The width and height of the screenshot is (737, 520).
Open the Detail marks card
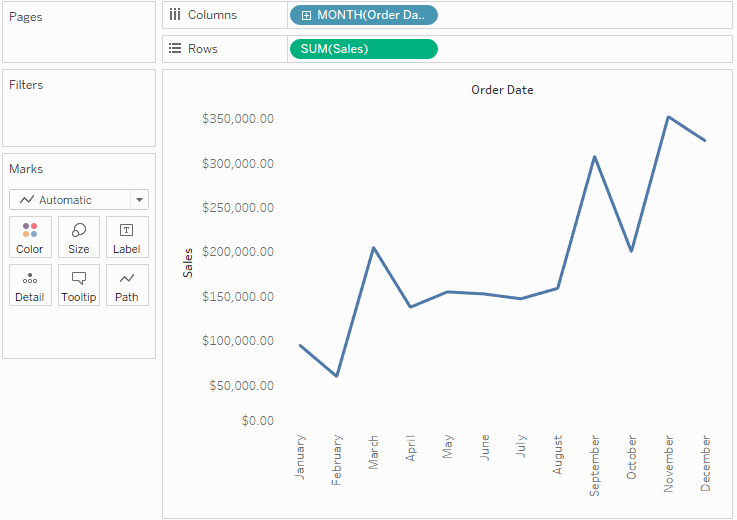[x=30, y=285]
